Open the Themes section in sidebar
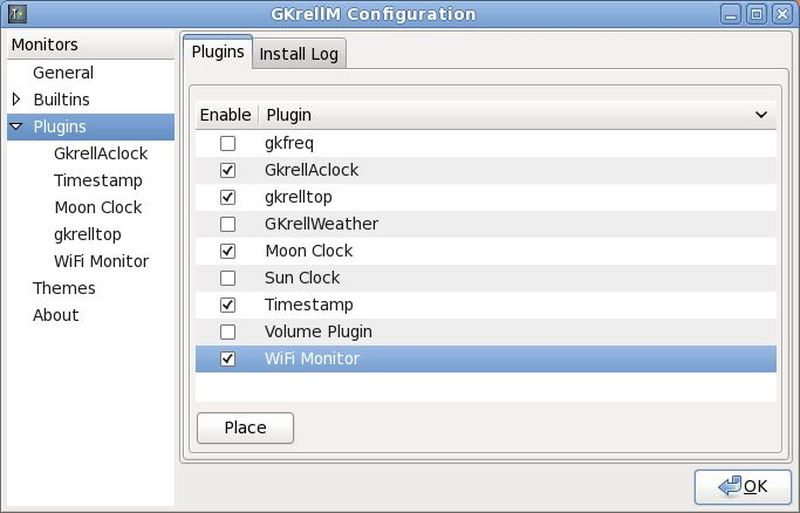Screen dimensions: 800x513 click(x=64, y=288)
